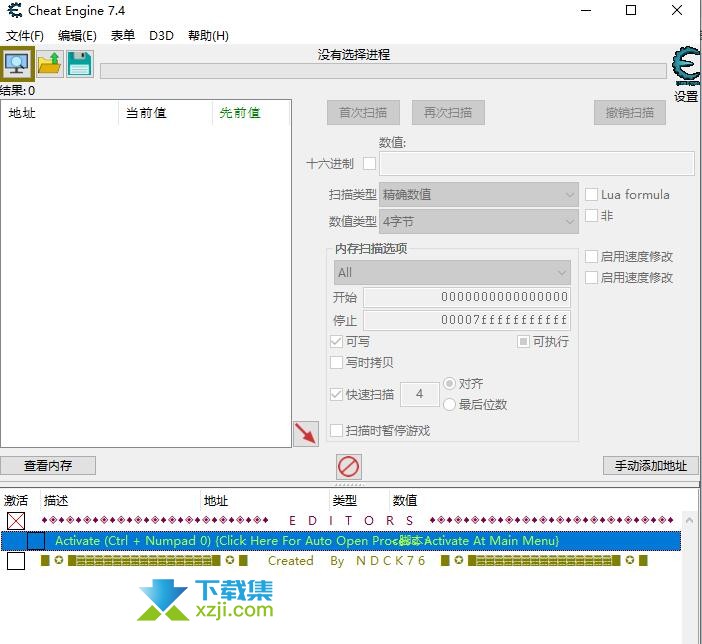Click the 当前值 column header
The width and height of the screenshot is (702, 644).
point(165,113)
